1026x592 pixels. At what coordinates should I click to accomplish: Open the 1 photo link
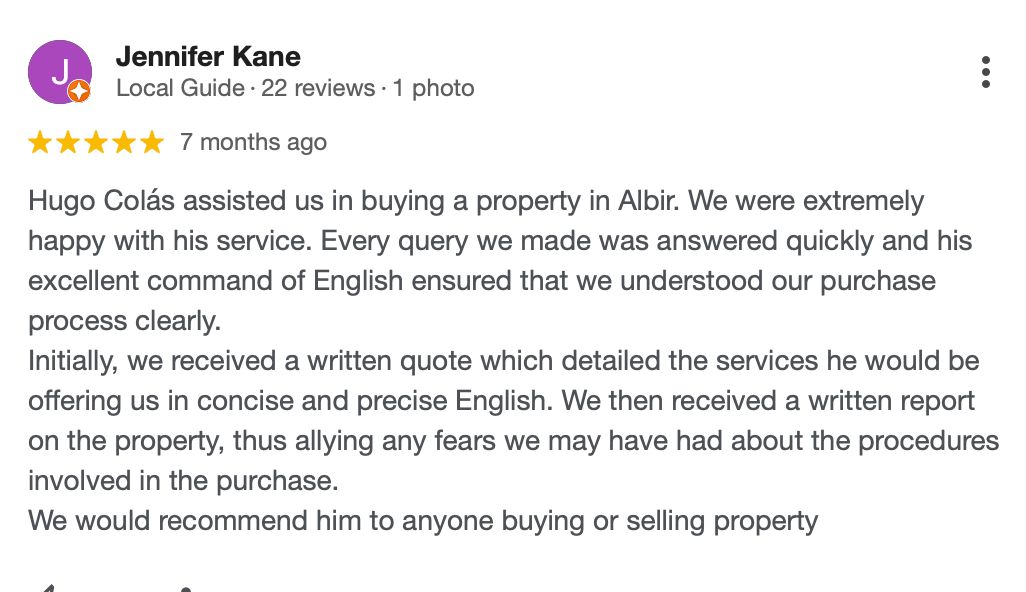point(433,88)
